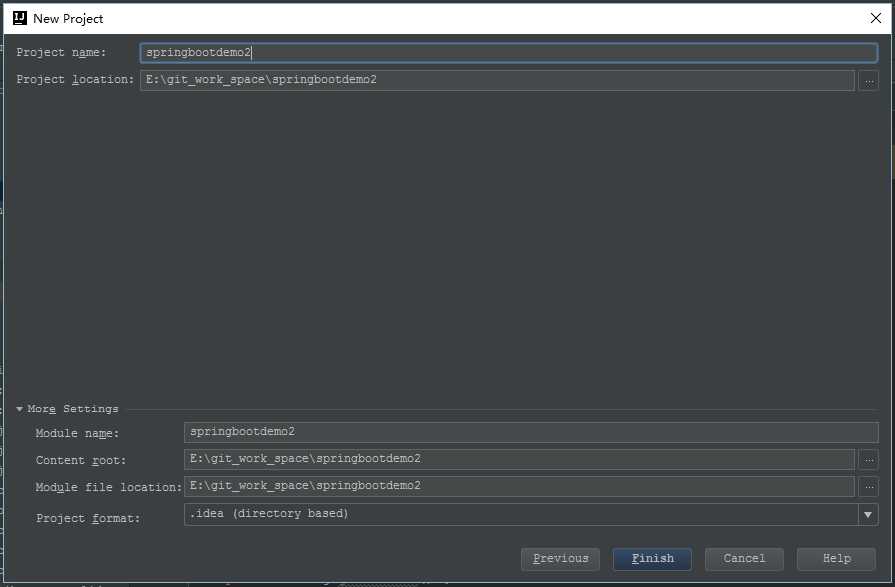This screenshot has height=587, width=895.
Task: Cancel the New Project dialog
Action: tap(744, 559)
